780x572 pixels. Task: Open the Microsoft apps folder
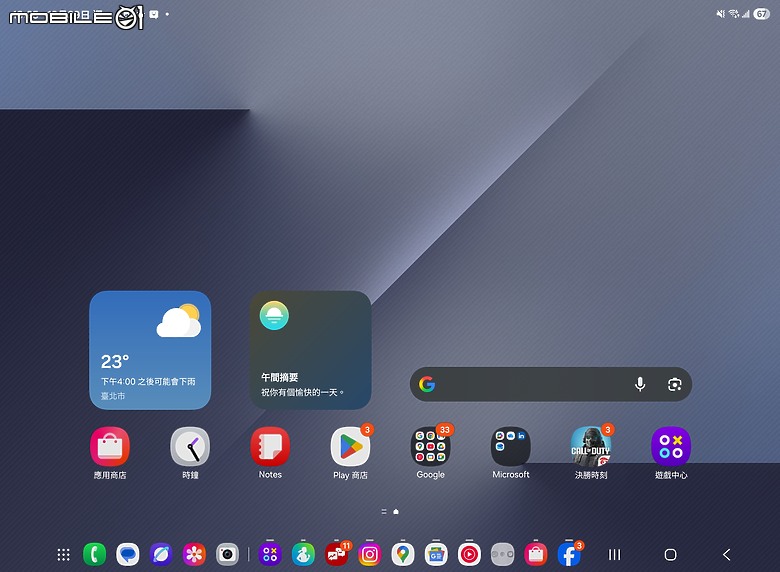[510, 446]
